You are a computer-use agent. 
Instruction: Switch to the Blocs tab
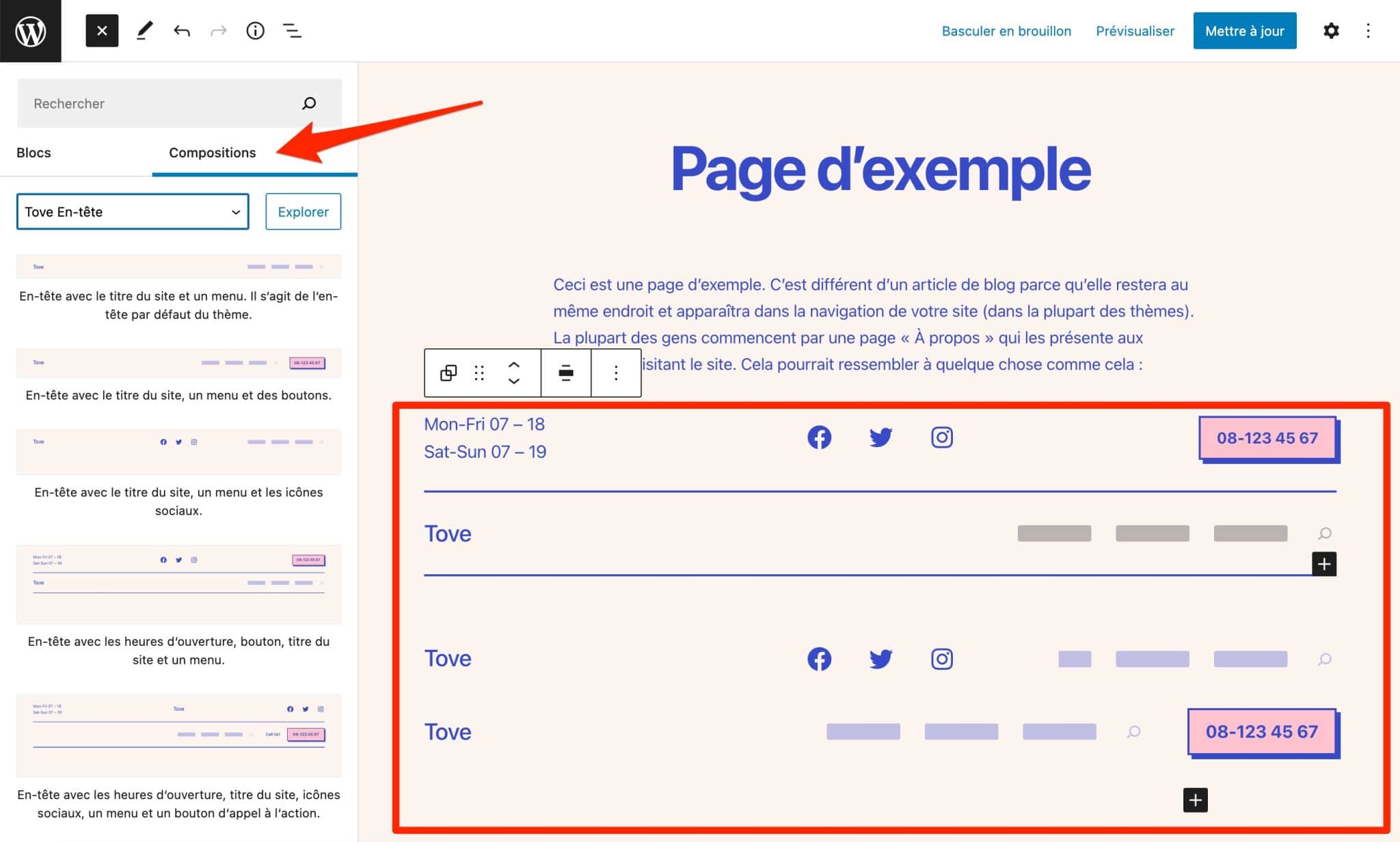point(33,152)
